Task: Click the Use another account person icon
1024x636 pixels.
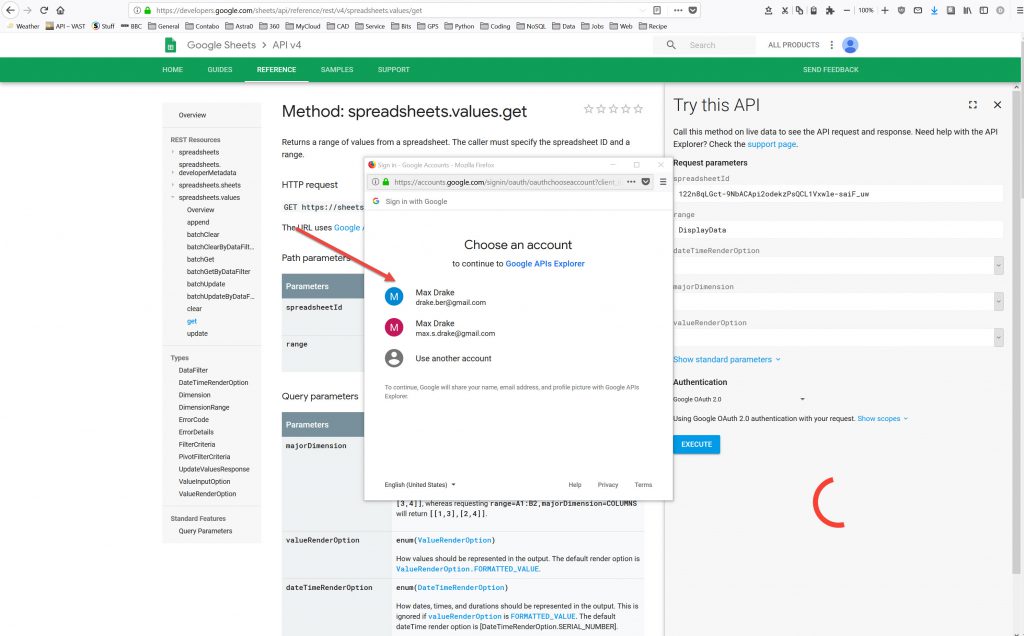Action: (394, 358)
